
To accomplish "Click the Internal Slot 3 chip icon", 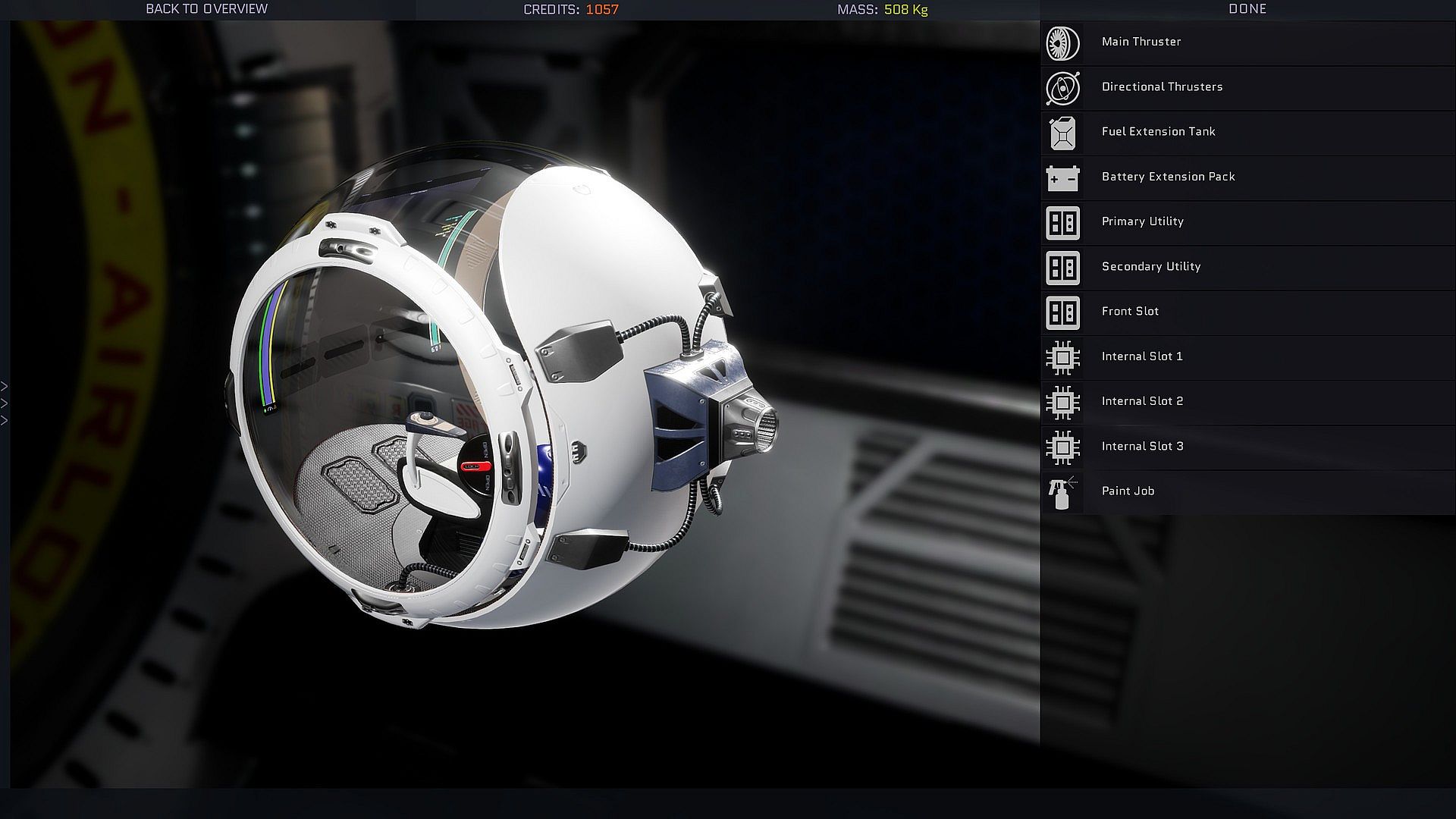I will (x=1062, y=448).
